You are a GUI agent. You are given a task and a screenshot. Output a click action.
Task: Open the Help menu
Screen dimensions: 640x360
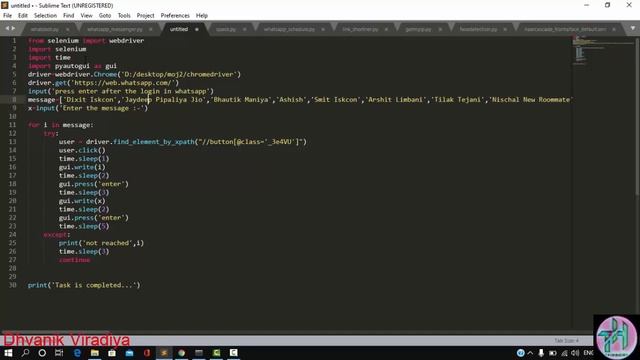point(202,16)
